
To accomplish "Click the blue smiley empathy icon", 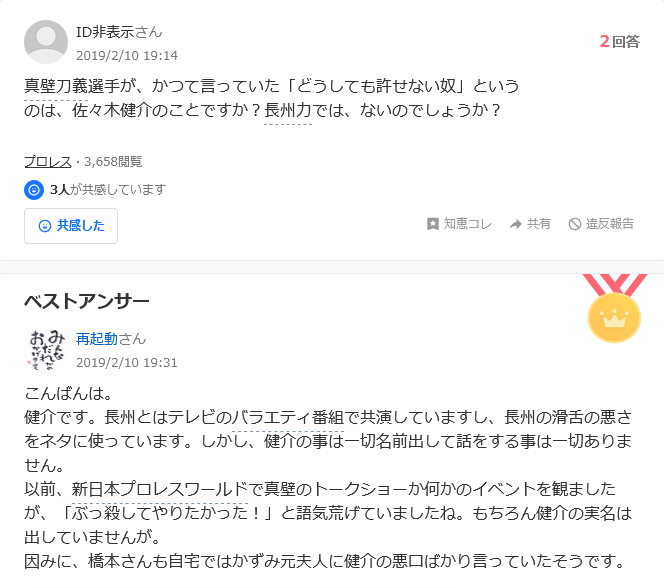I will [34, 190].
